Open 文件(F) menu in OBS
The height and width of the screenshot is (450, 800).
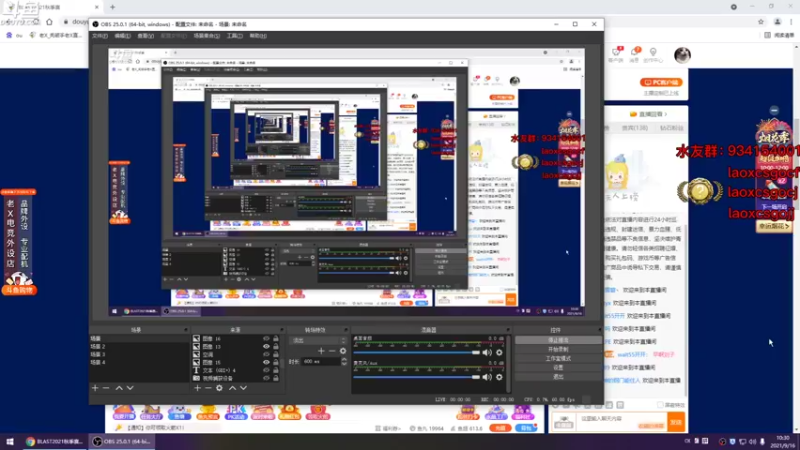(x=100, y=36)
